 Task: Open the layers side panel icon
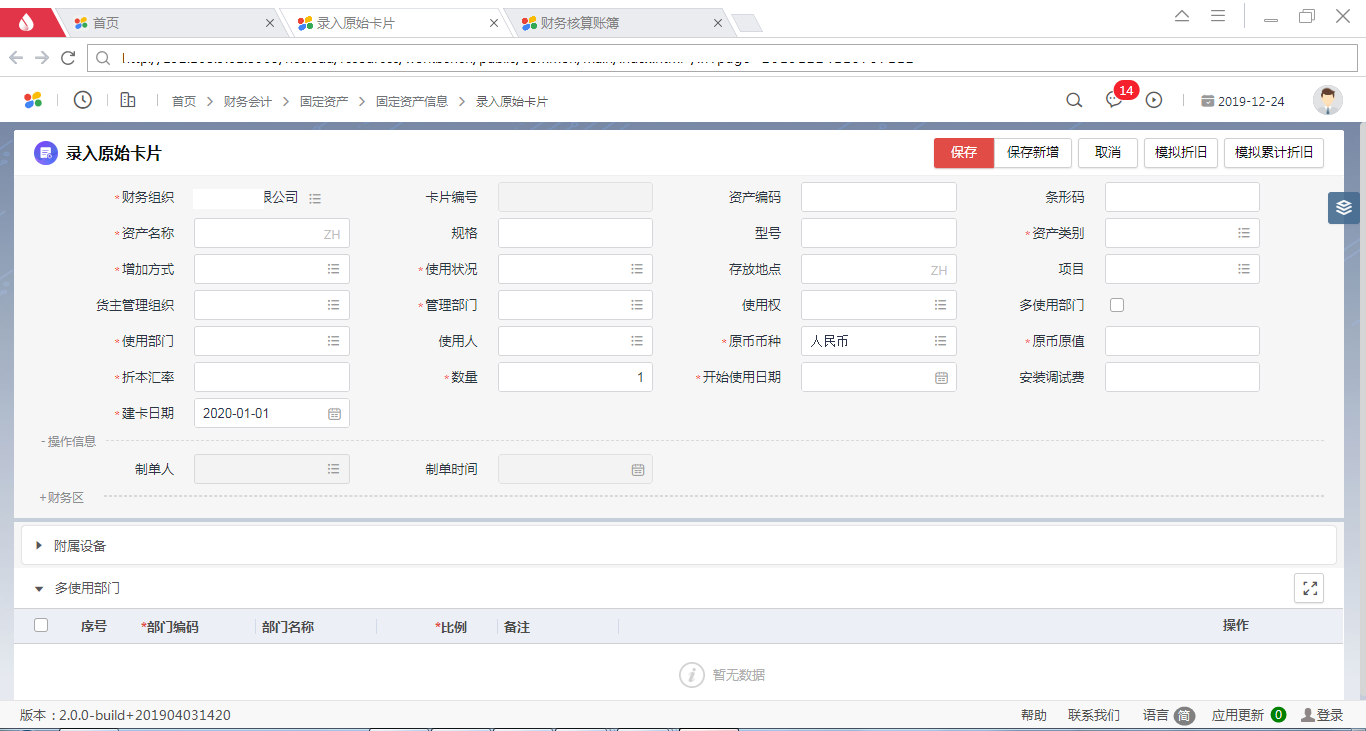1343,208
